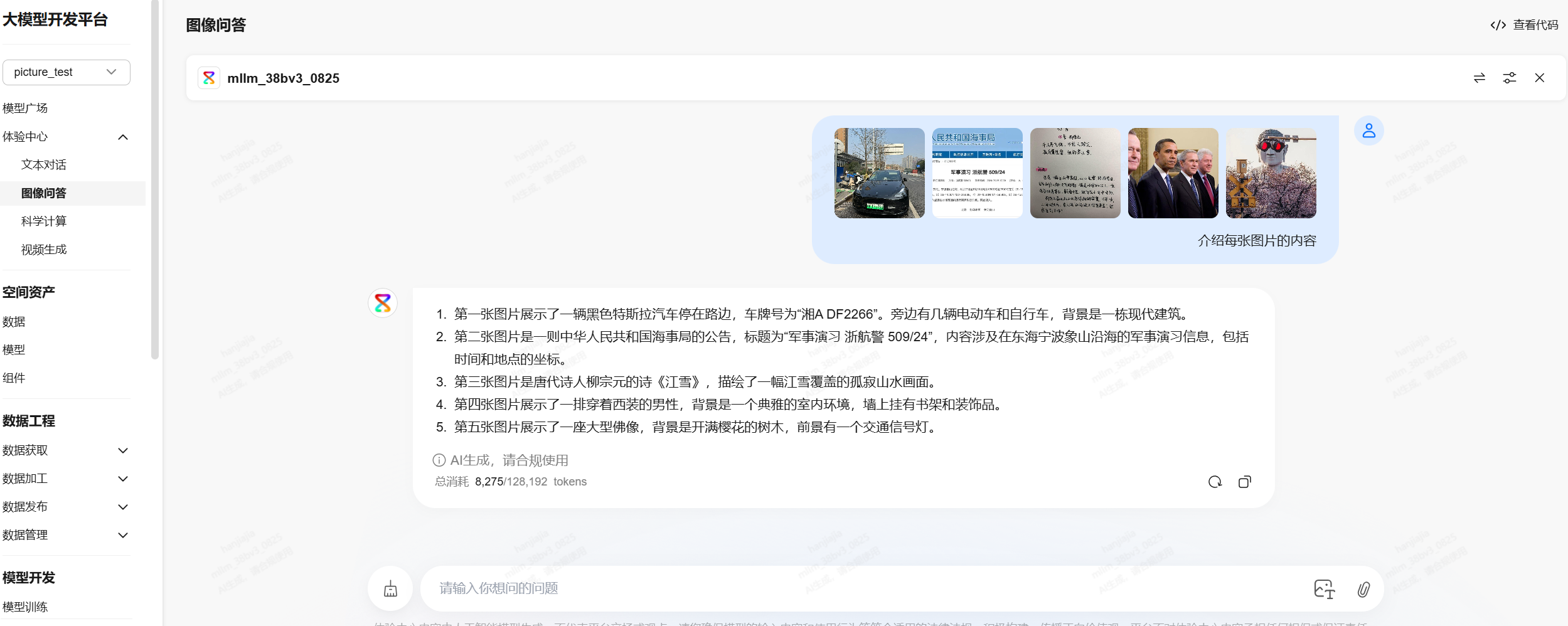Expand the 数据管理 section
This screenshot has height=626, width=1568.
pyautogui.click(x=123, y=535)
